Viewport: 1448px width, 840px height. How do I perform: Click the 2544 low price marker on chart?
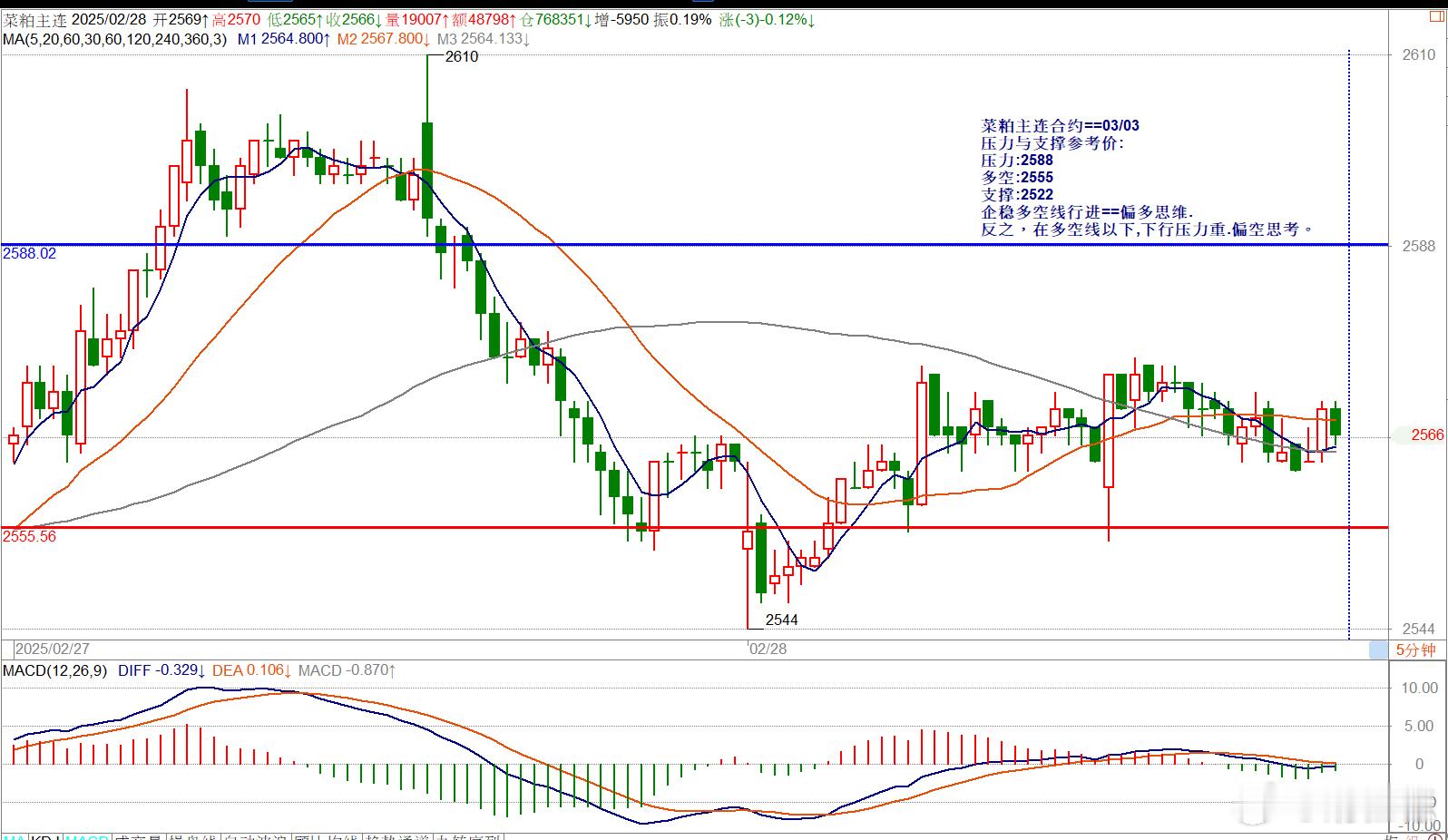781,620
